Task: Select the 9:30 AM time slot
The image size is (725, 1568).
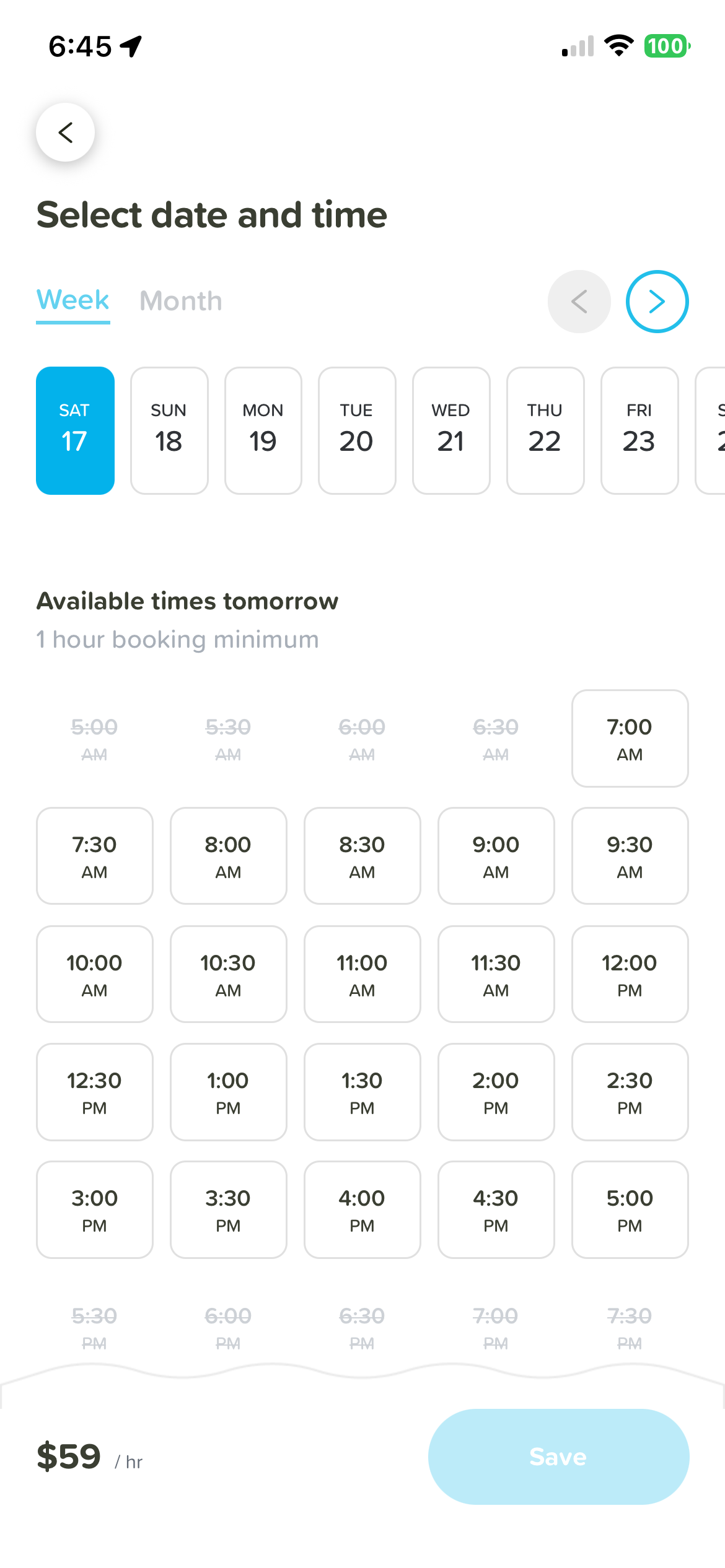Action: [630, 856]
